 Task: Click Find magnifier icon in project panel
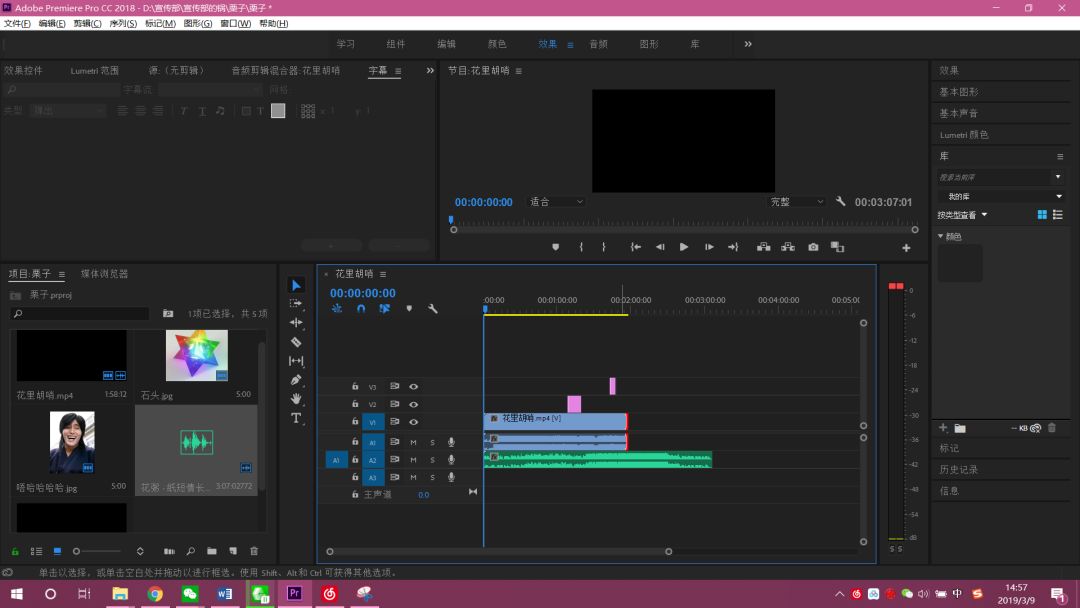point(191,552)
